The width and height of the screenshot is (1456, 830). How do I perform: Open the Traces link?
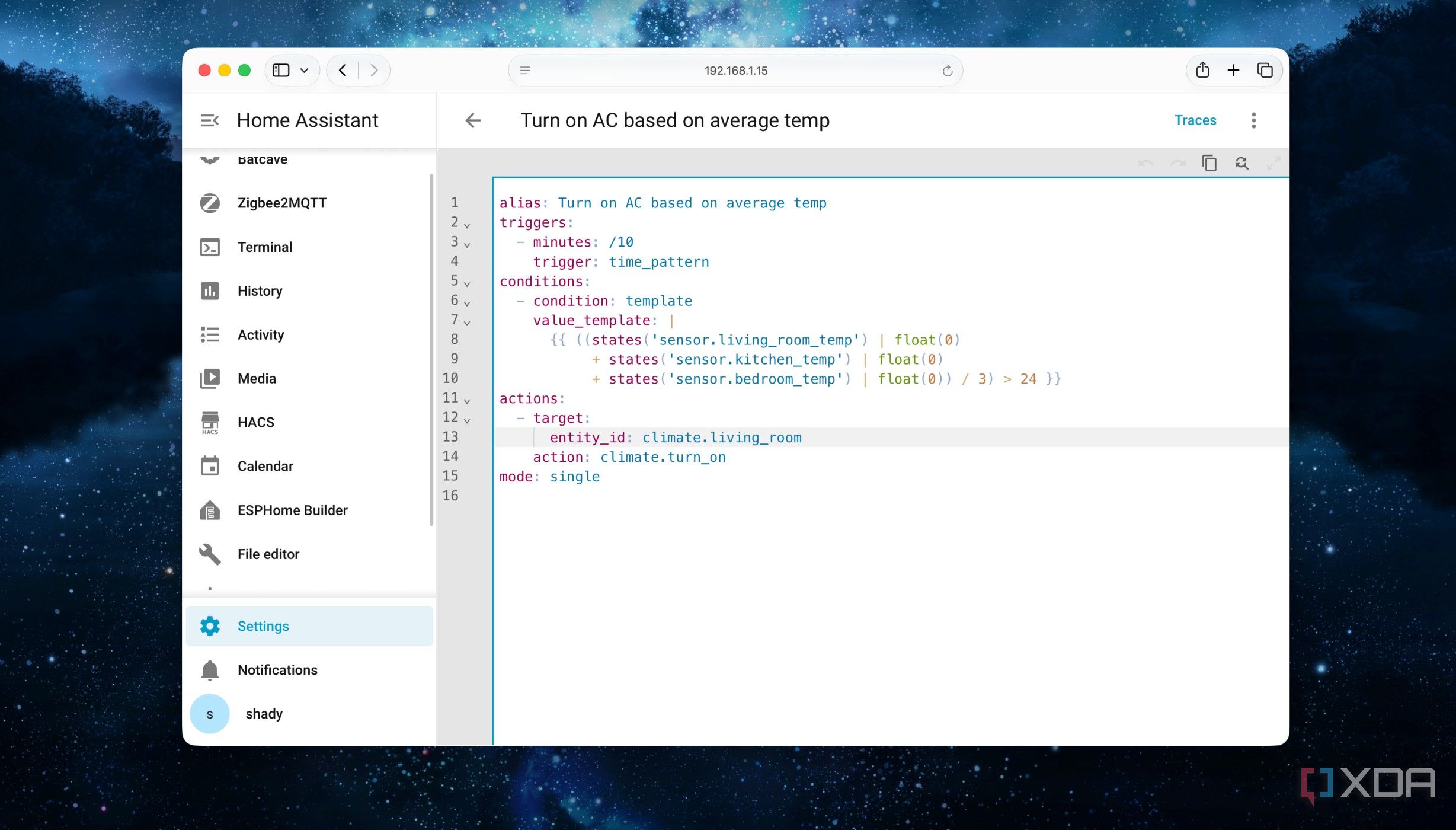coord(1195,120)
